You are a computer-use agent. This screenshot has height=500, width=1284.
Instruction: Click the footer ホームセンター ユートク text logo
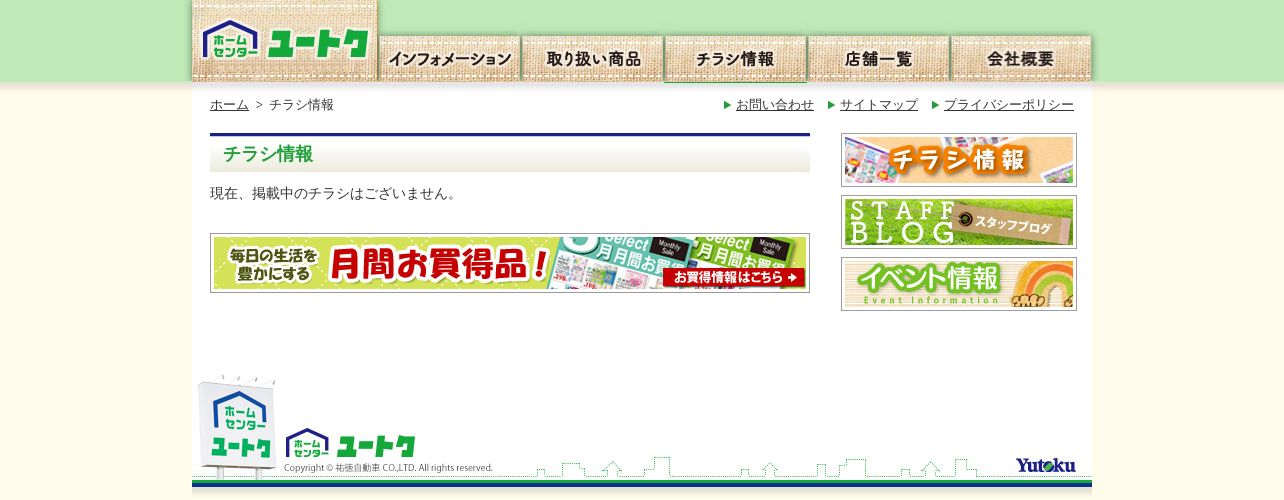350,444
